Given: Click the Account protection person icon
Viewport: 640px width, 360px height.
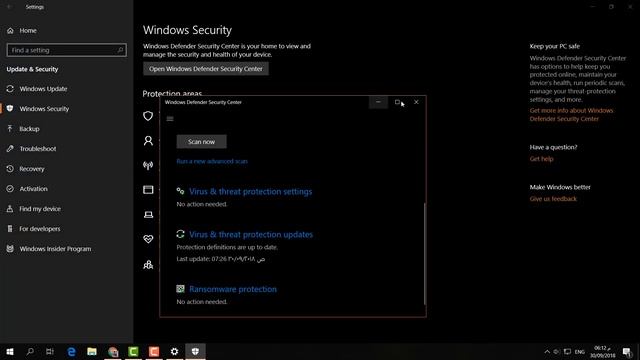Looking at the screenshot, I should 148,141.
